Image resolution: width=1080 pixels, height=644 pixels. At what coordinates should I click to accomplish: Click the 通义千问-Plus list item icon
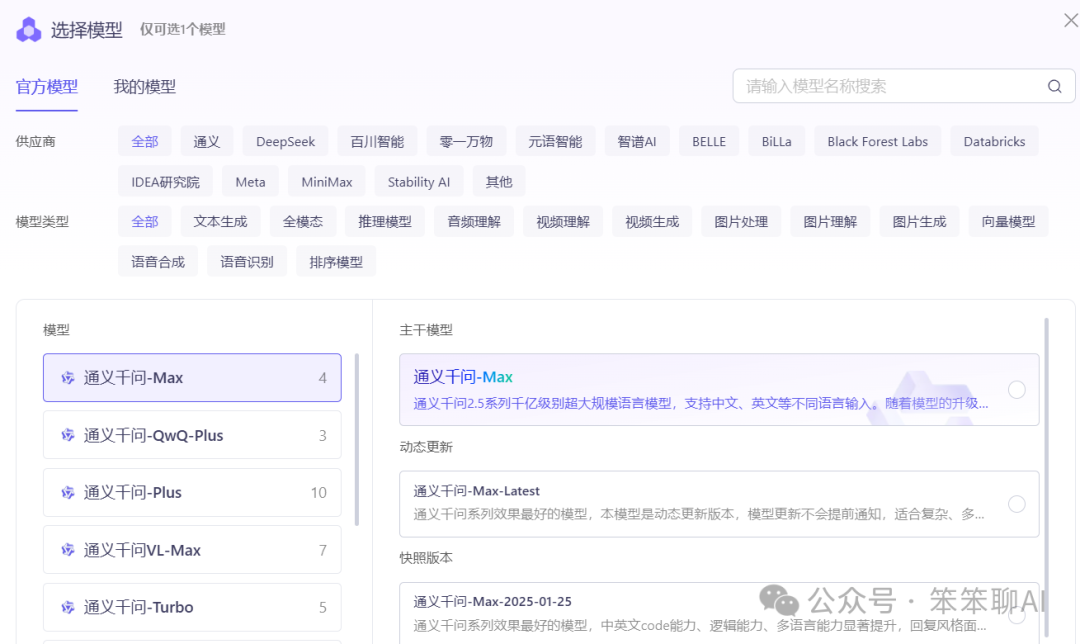click(68, 492)
